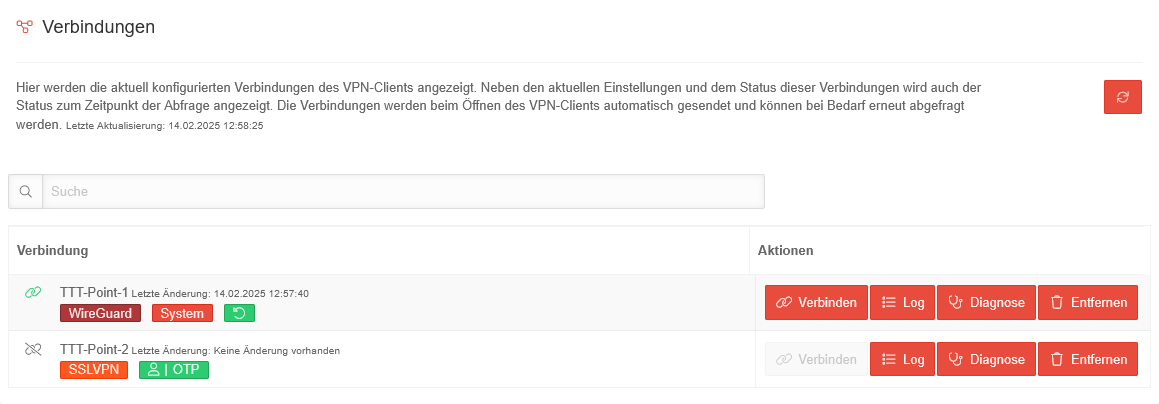Click the red refresh connections icon button

1122,97
